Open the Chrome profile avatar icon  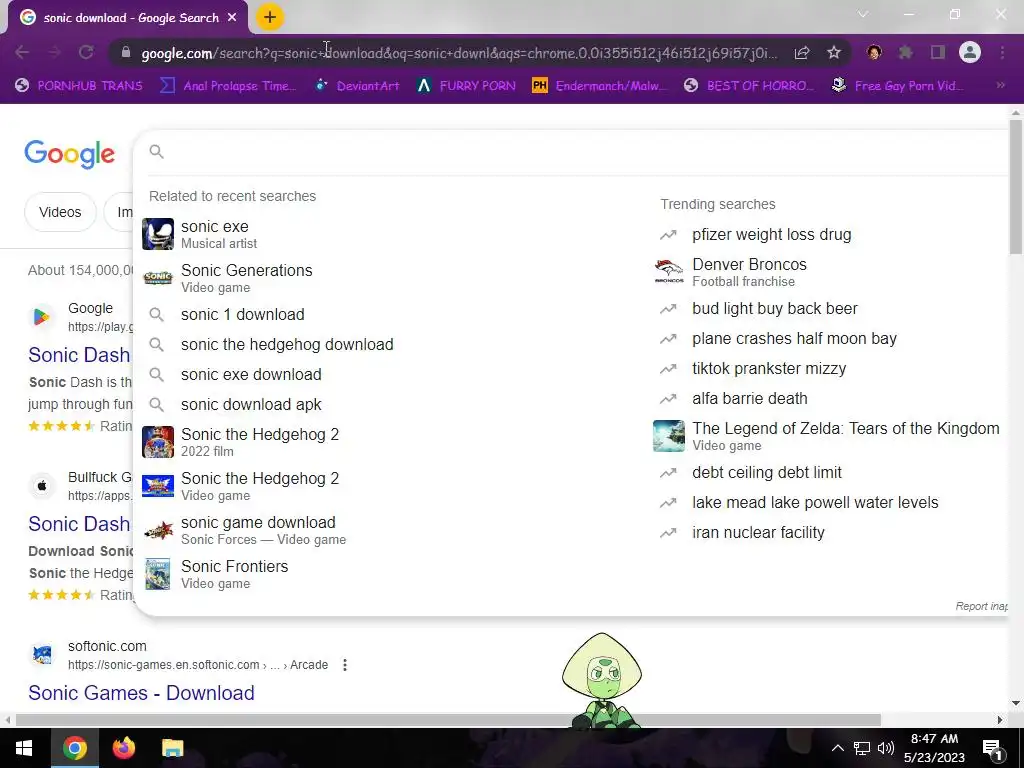[x=970, y=53]
